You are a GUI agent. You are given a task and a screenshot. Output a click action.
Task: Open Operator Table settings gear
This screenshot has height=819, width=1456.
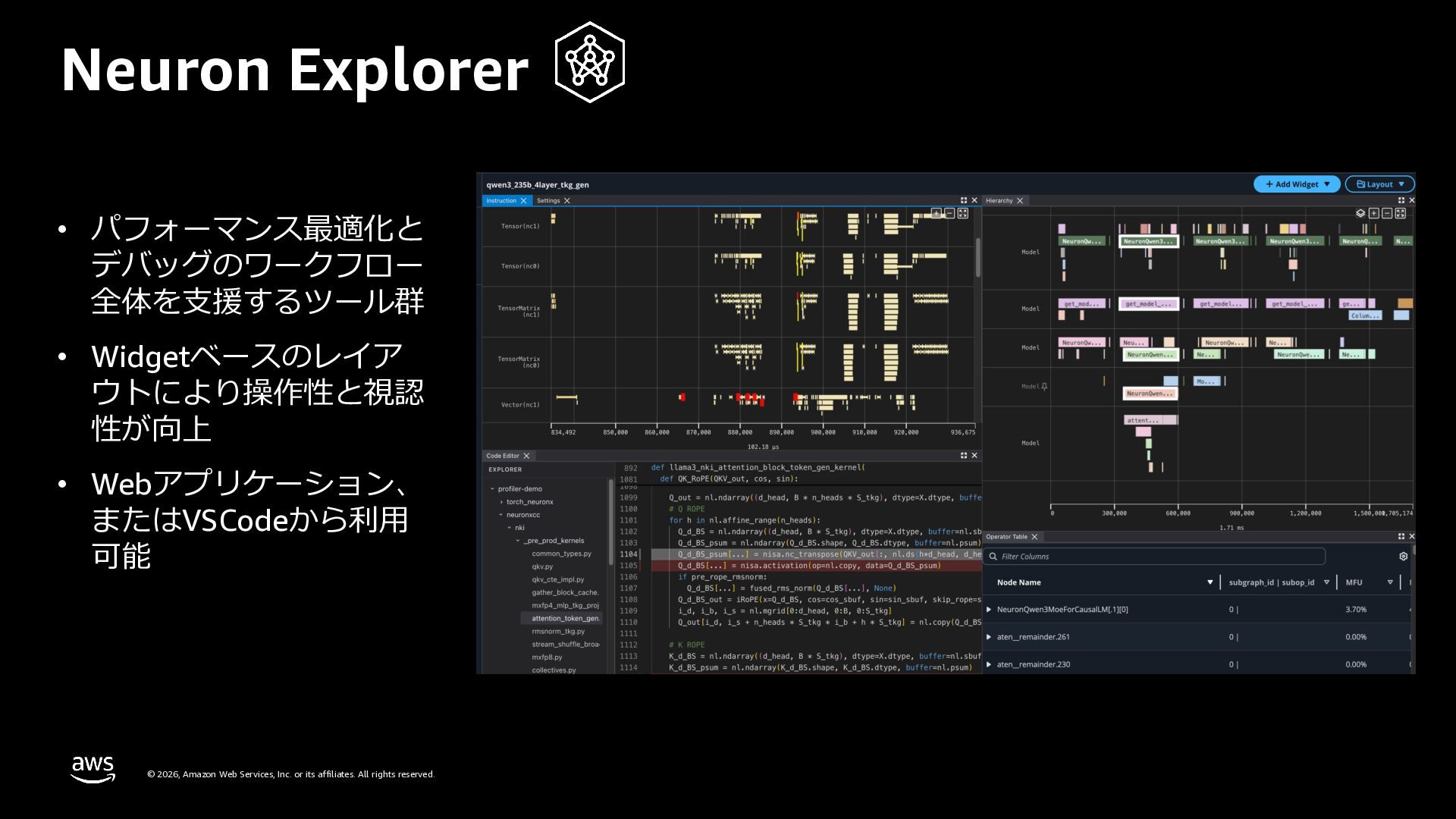(1403, 556)
